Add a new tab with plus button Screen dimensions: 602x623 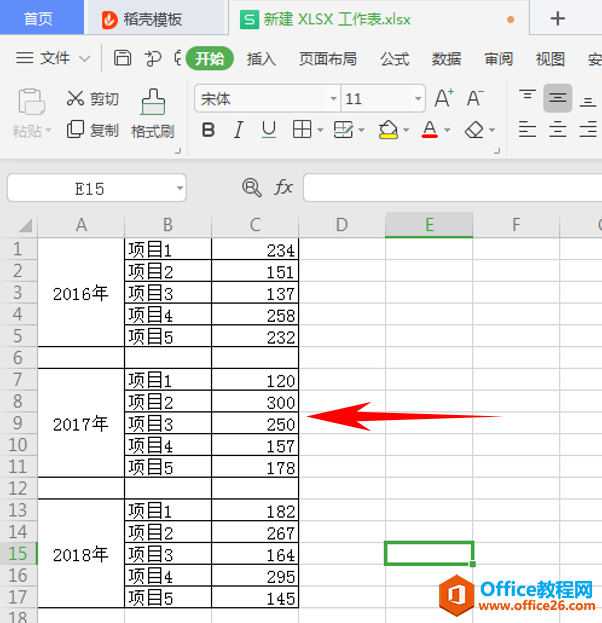(557, 19)
